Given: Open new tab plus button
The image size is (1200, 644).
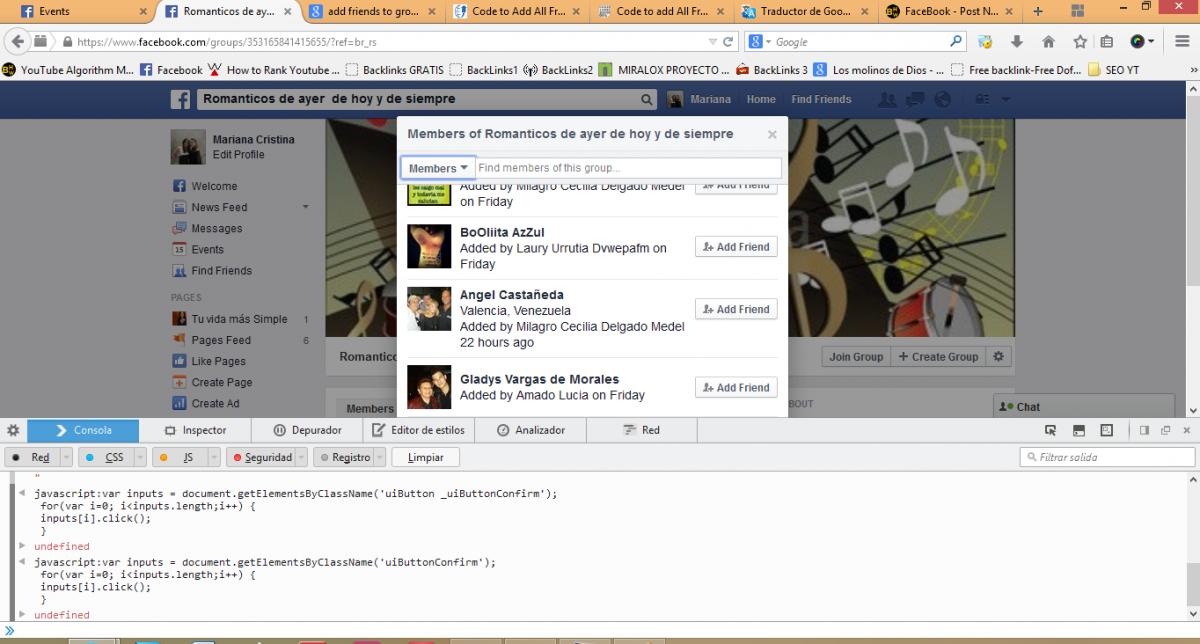Looking at the screenshot, I should 1038,12.
